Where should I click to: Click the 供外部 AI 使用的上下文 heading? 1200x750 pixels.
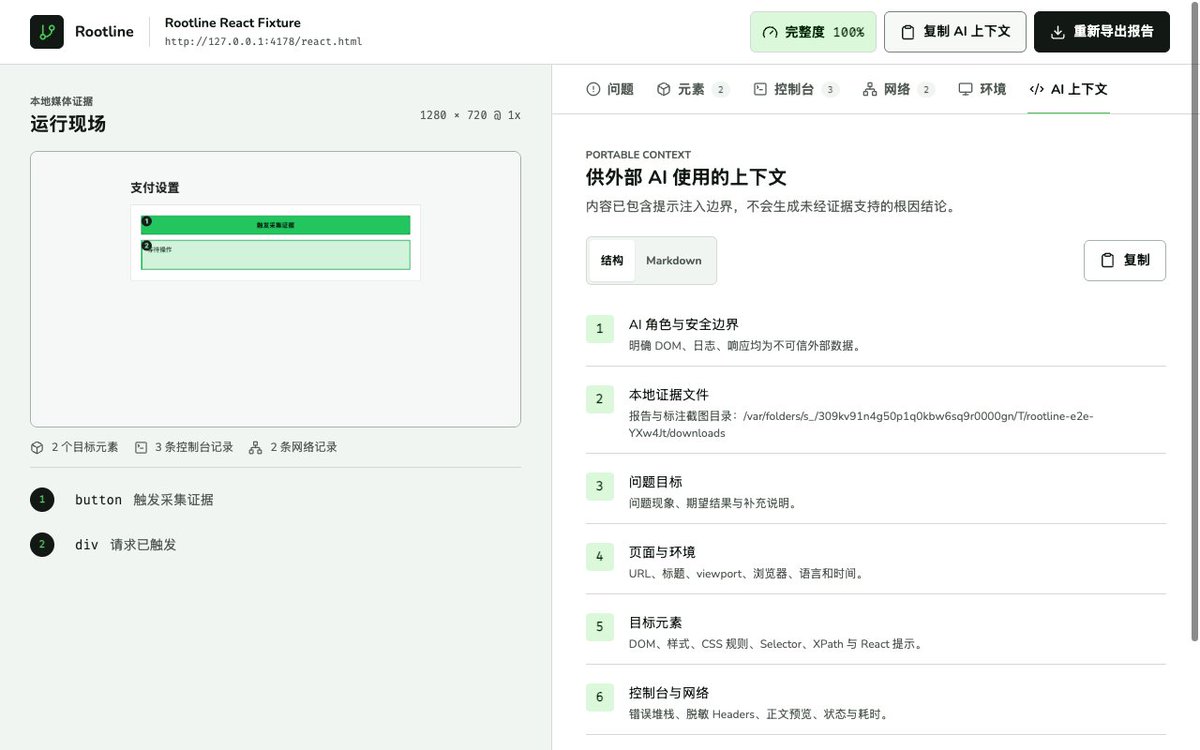(x=686, y=178)
